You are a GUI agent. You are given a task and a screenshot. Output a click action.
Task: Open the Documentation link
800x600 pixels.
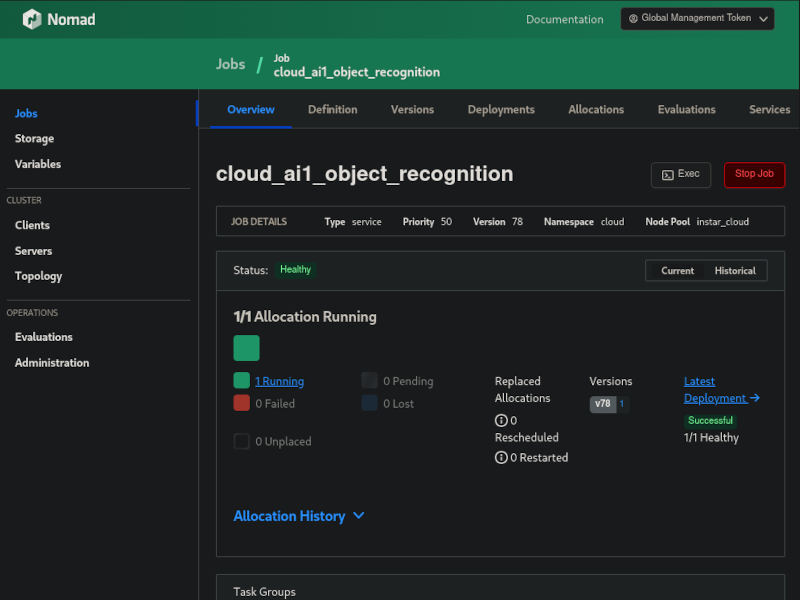click(x=564, y=19)
